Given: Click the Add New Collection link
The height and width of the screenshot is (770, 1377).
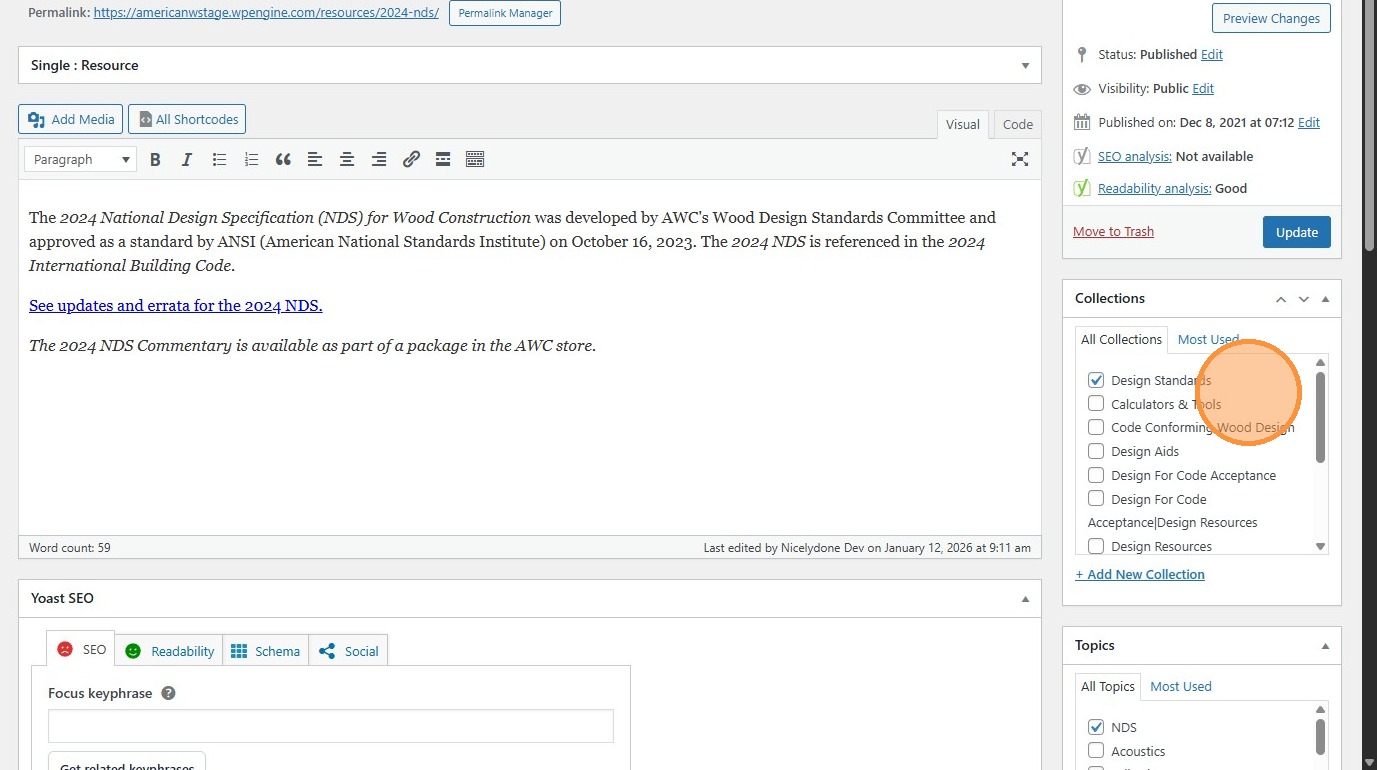Looking at the screenshot, I should 1140,574.
